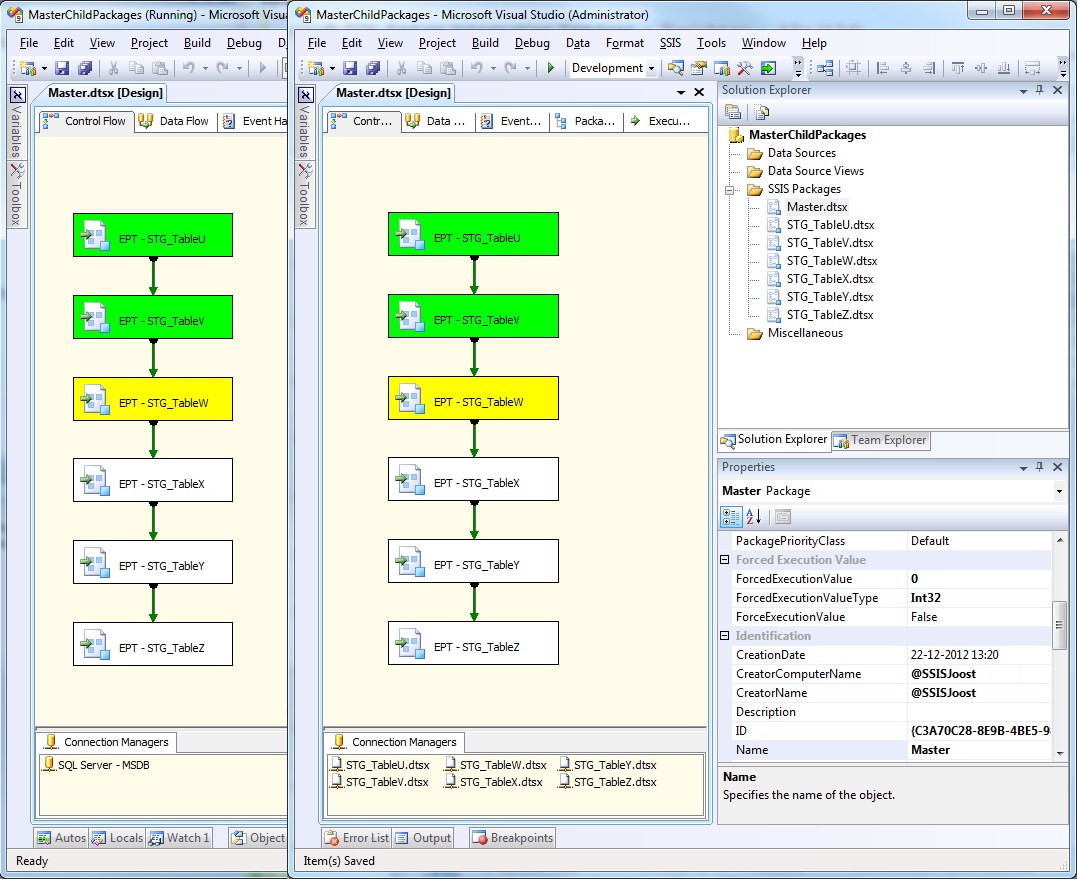Select EPT - STG_TableW task in right window

tap(473, 398)
